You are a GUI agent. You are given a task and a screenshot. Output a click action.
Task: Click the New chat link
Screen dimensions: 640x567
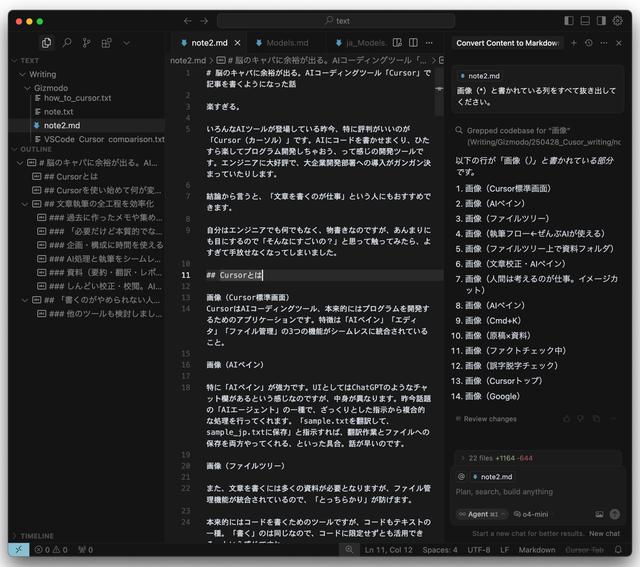(x=604, y=534)
